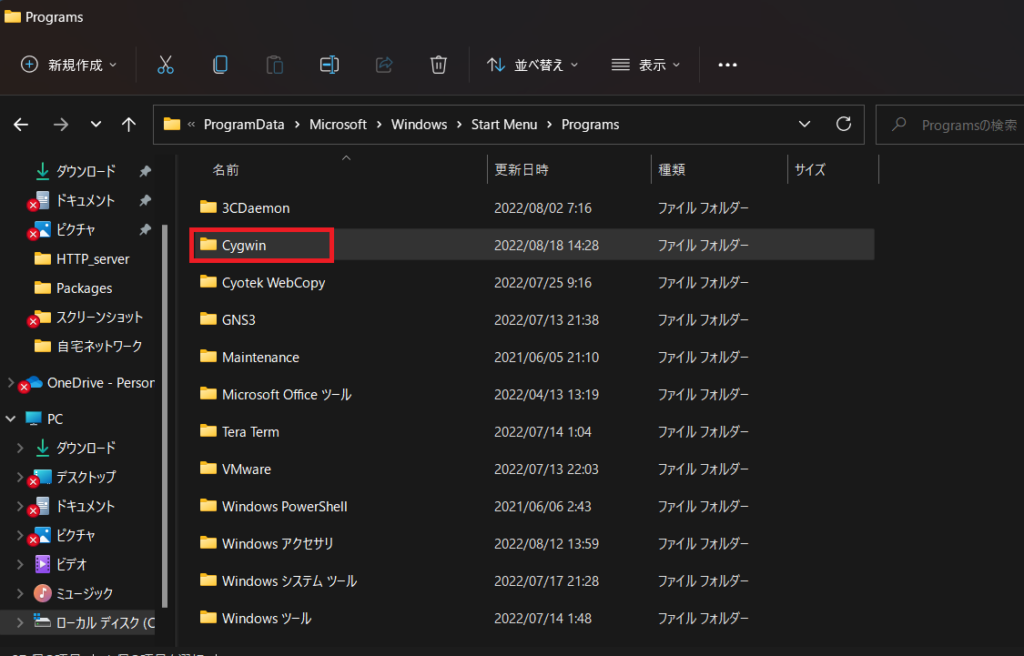This screenshot has width=1024, height=656.
Task: Sort by 更新日時 column header
Action: 521,170
